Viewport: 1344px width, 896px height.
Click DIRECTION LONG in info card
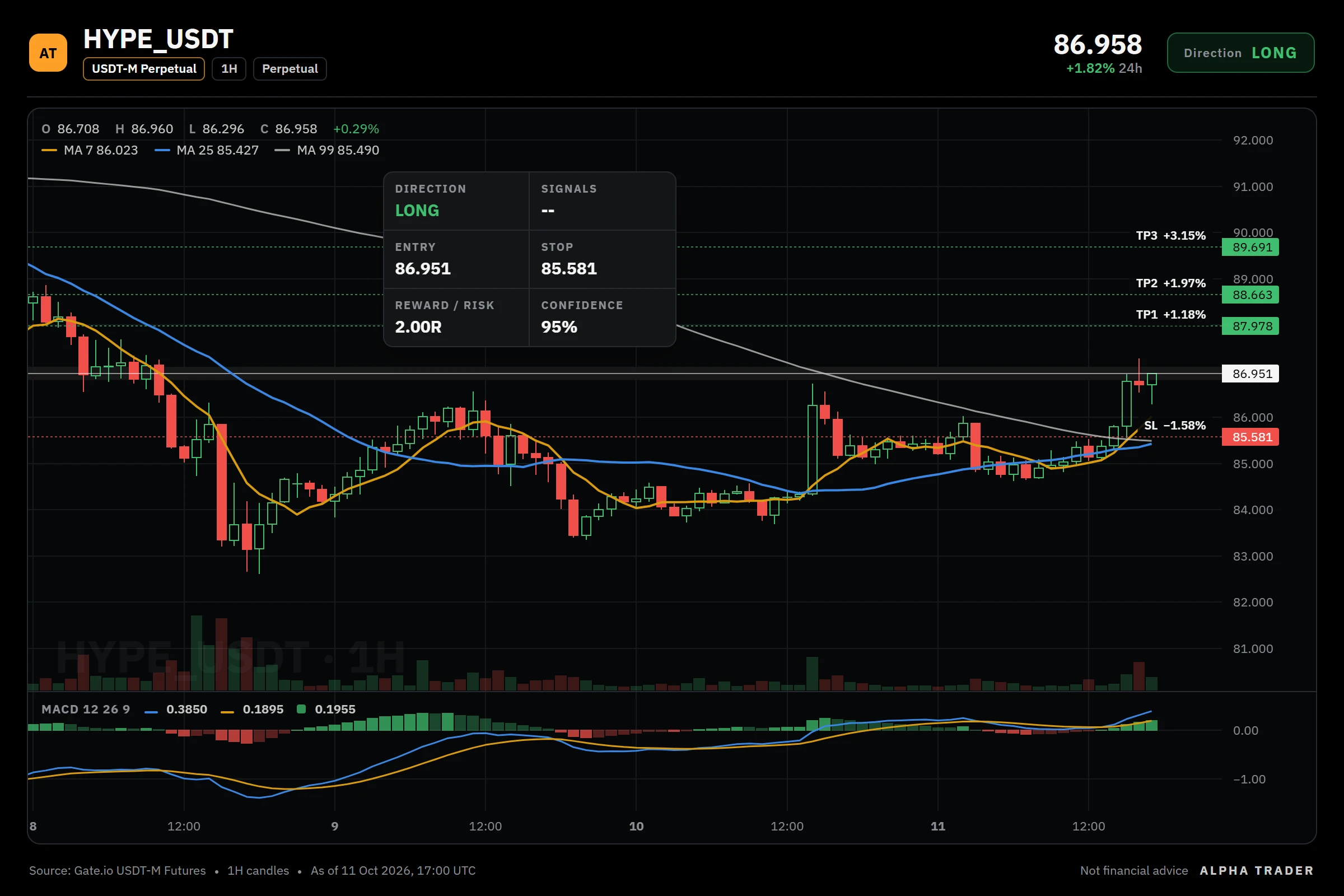[456, 201]
